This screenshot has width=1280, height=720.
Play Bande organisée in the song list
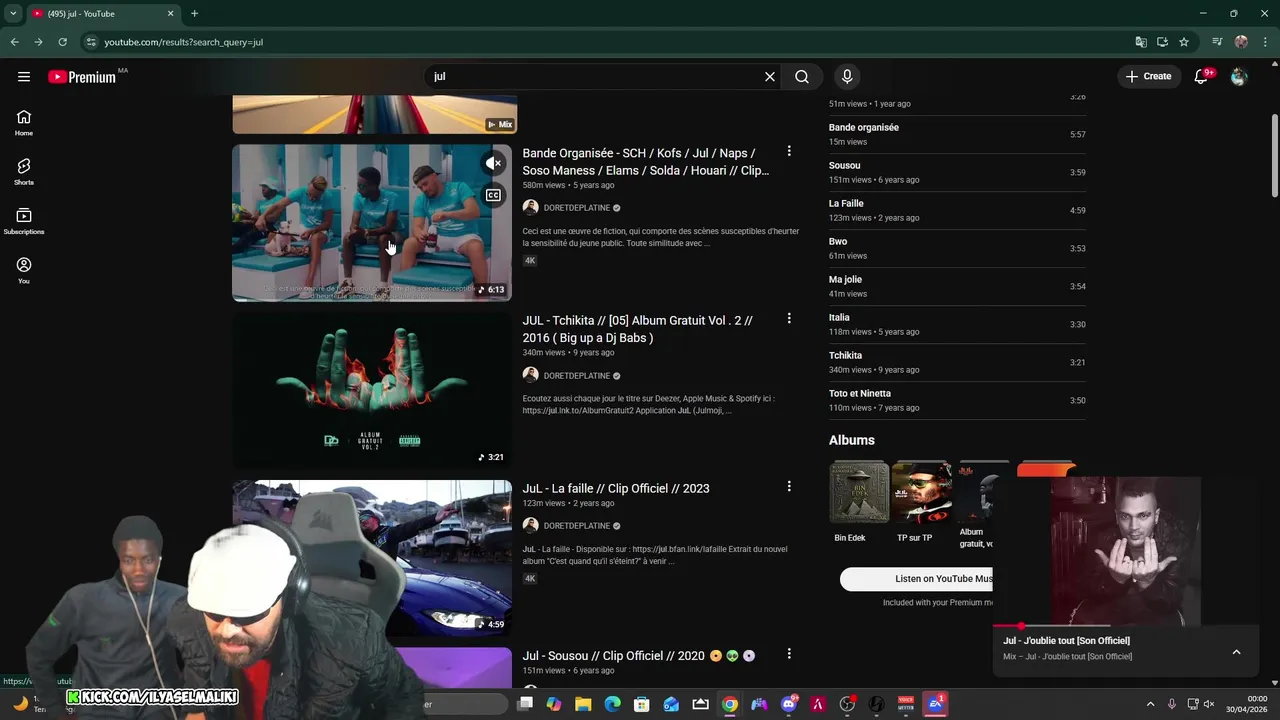point(957,134)
